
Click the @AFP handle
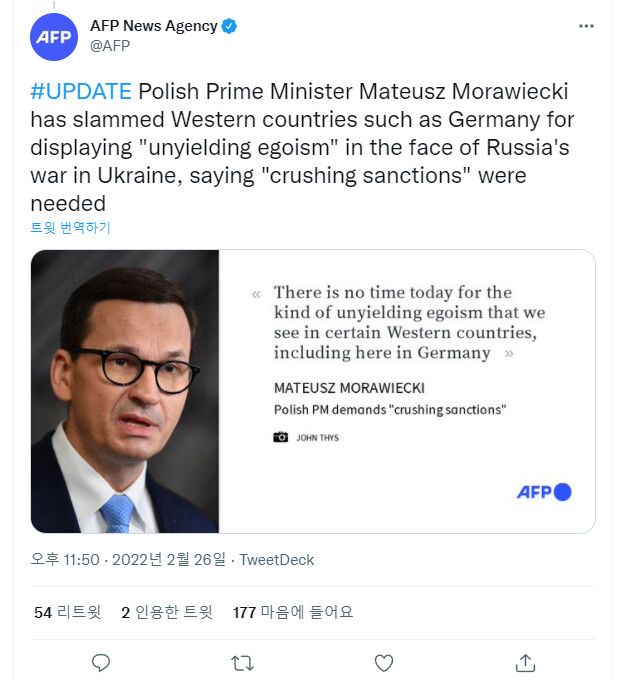[110, 46]
